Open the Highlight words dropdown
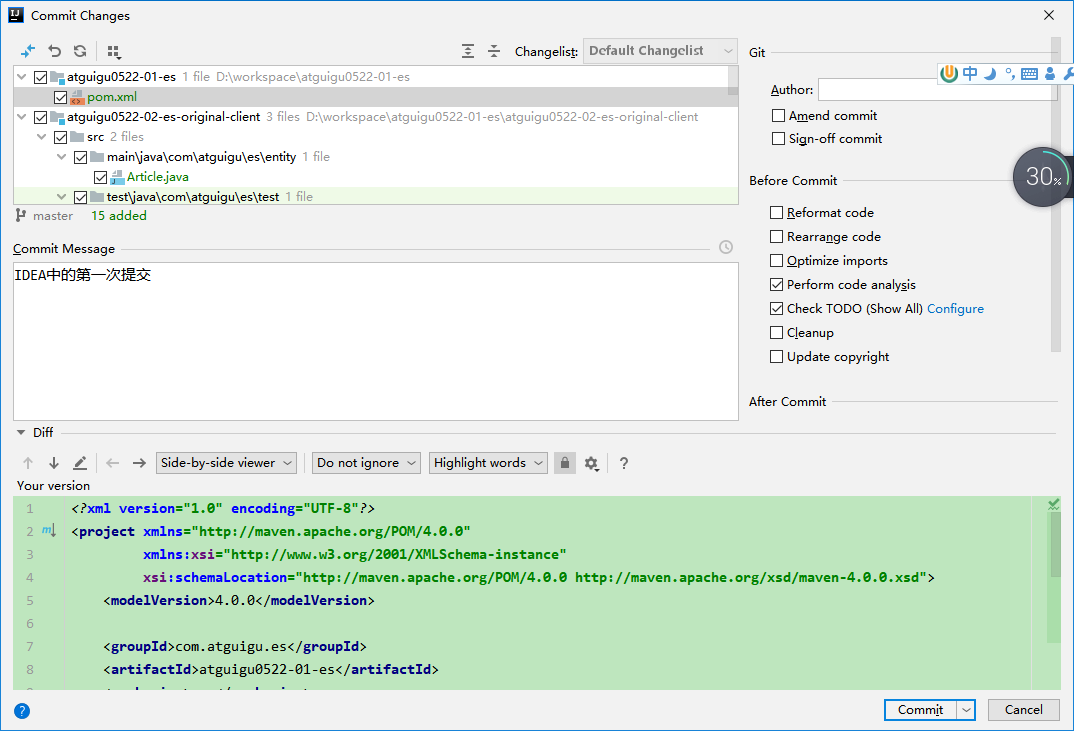 [x=489, y=463]
